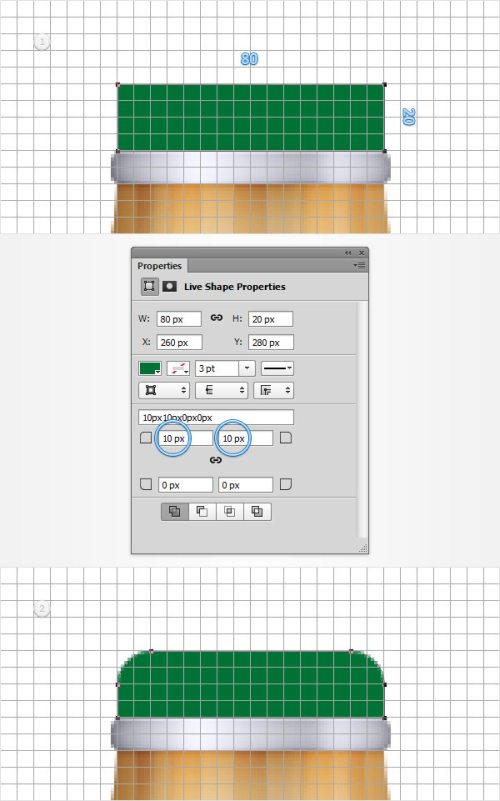Click the top-left corner radius icon
The width and height of the screenshot is (500, 801).
pos(146,438)
